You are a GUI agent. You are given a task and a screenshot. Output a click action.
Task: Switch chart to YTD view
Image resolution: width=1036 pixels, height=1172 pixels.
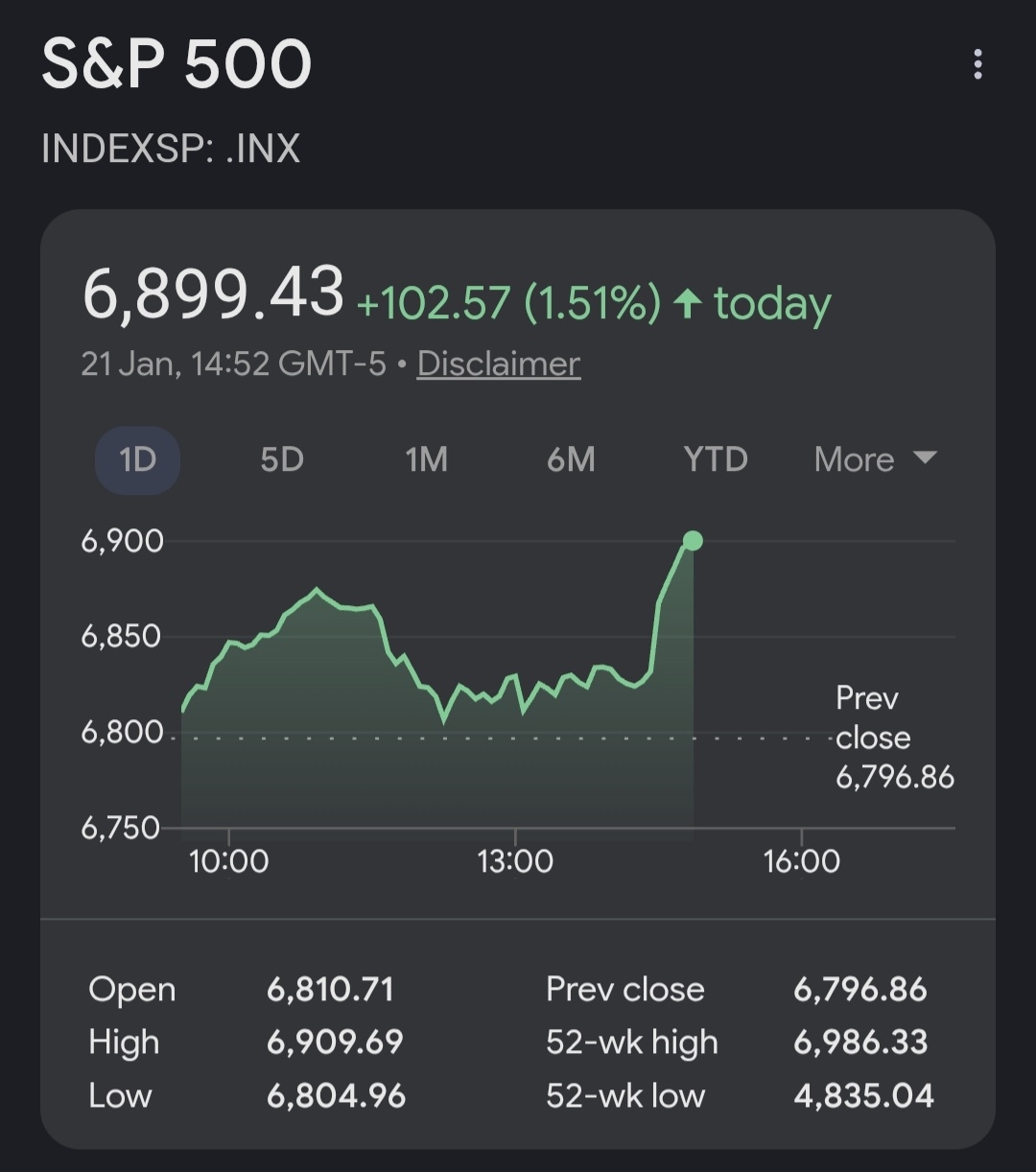click(716, 459)
